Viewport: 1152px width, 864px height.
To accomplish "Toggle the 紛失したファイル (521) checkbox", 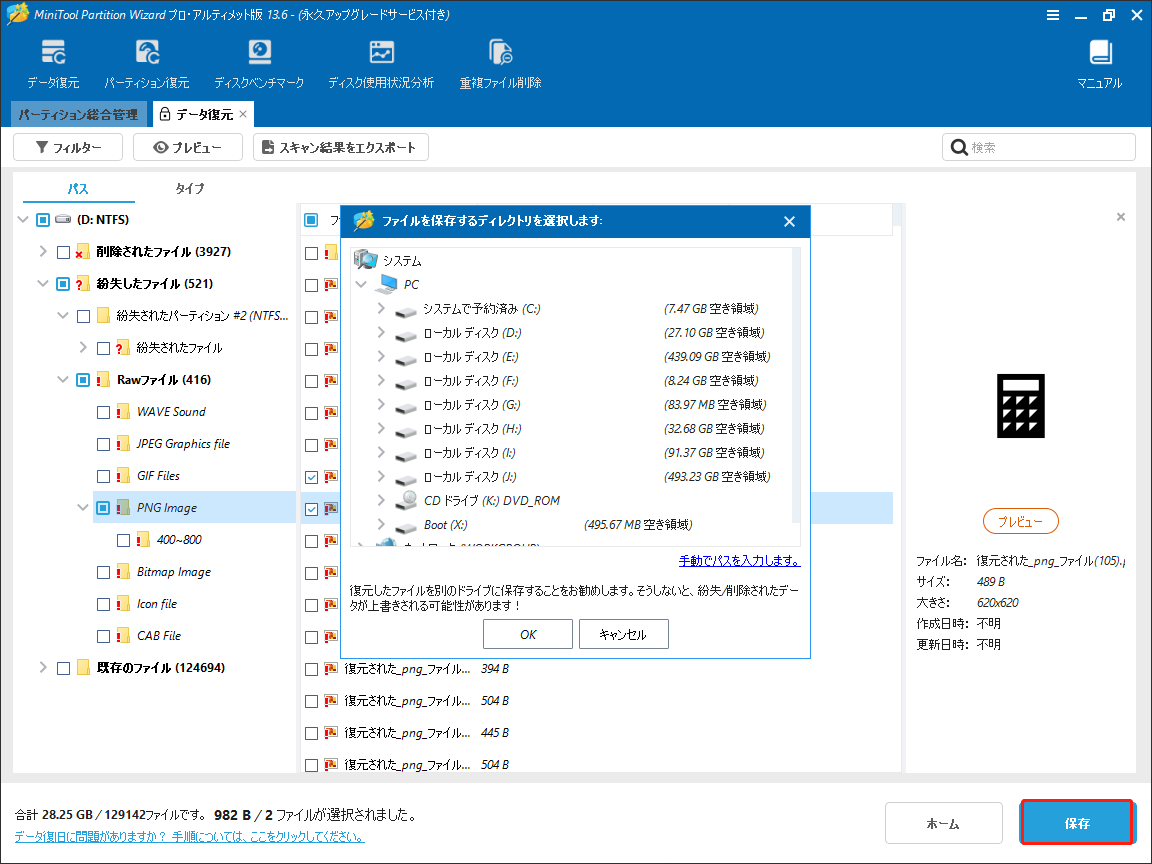I will (63, 284).
